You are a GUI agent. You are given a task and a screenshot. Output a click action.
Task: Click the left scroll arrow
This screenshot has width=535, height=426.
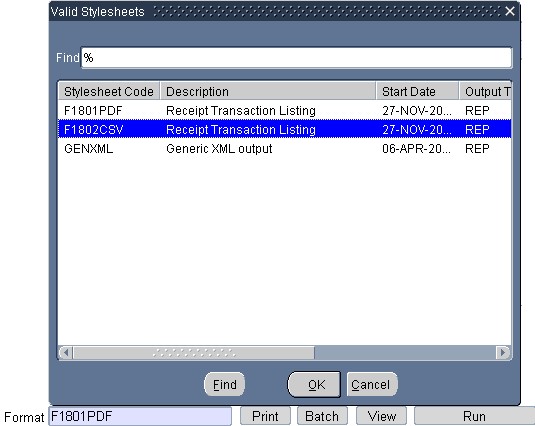click(x=66, y=352)
